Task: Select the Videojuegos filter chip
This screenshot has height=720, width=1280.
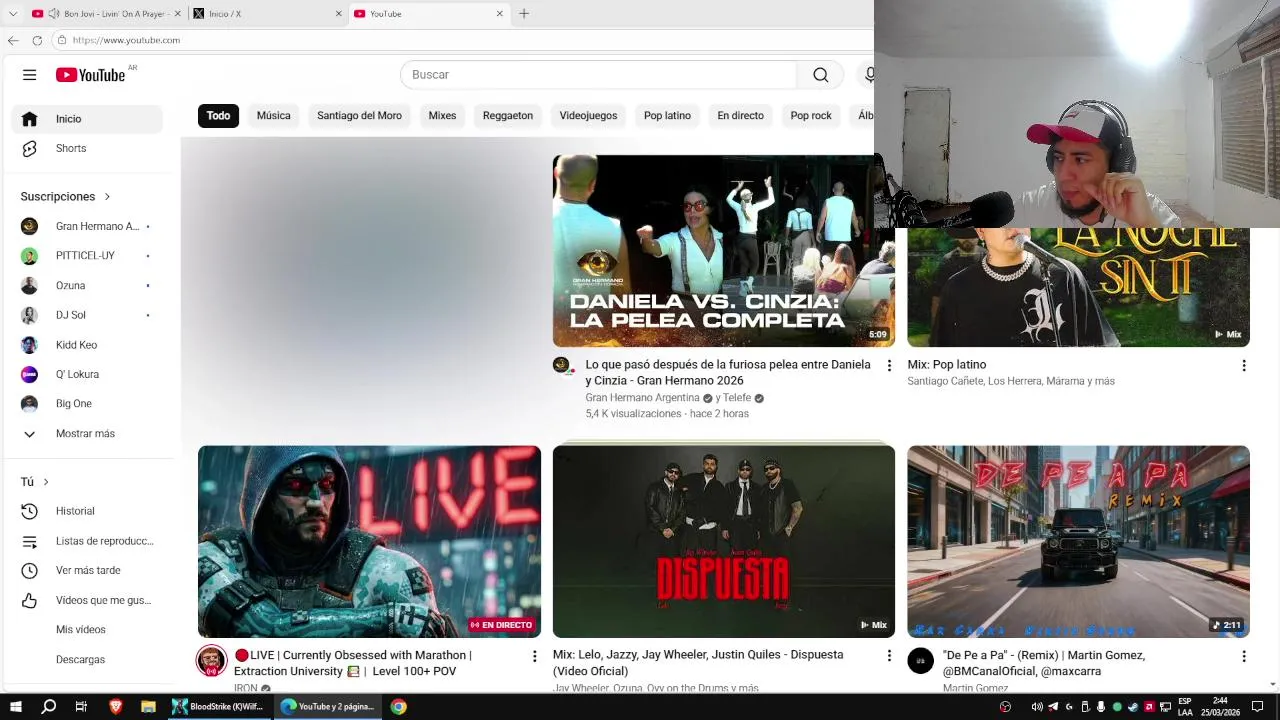Action: click(x=588, y=116)
